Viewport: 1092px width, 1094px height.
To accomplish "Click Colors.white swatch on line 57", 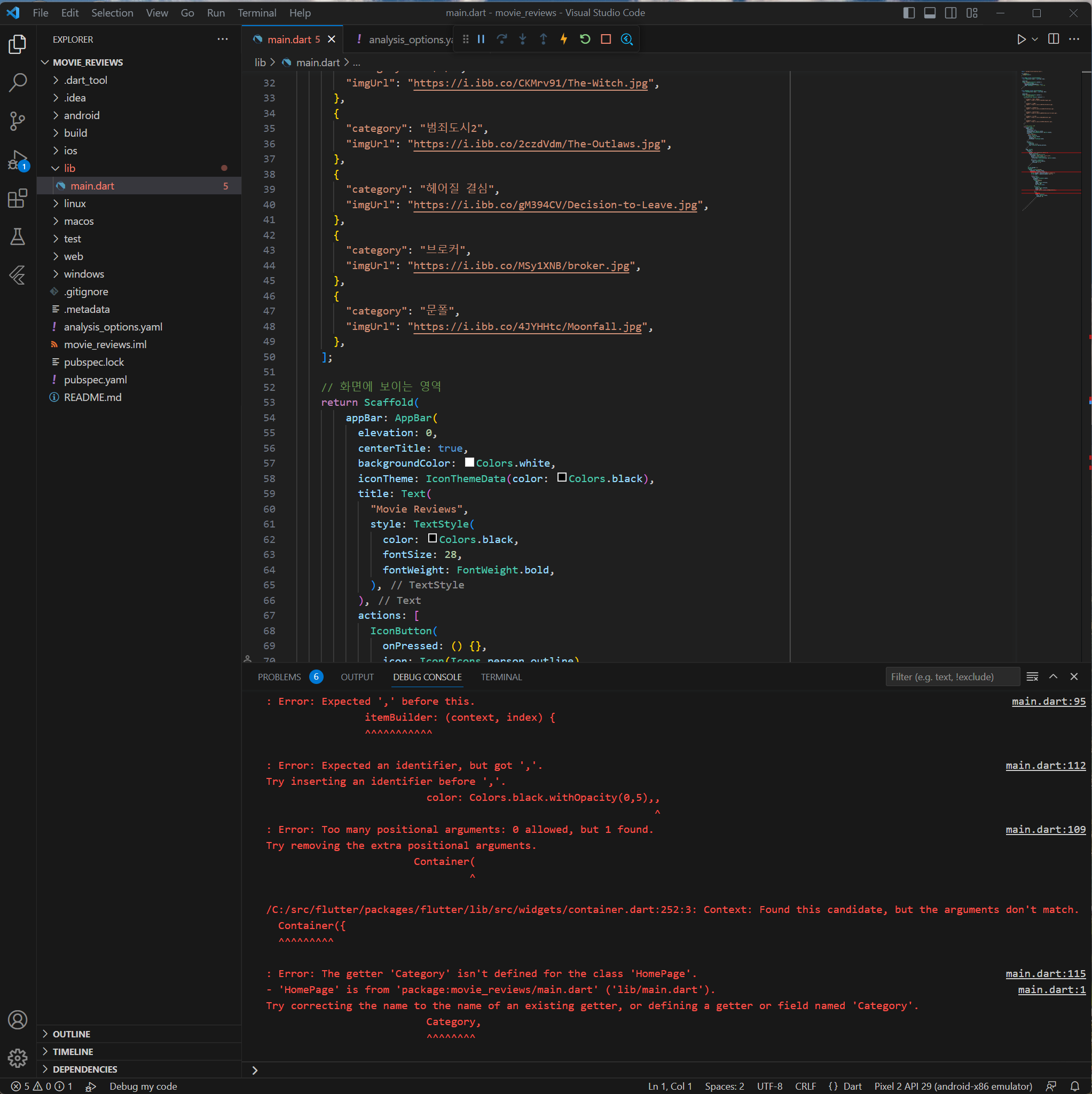I will pyautogui.click(x=469, y=462).
